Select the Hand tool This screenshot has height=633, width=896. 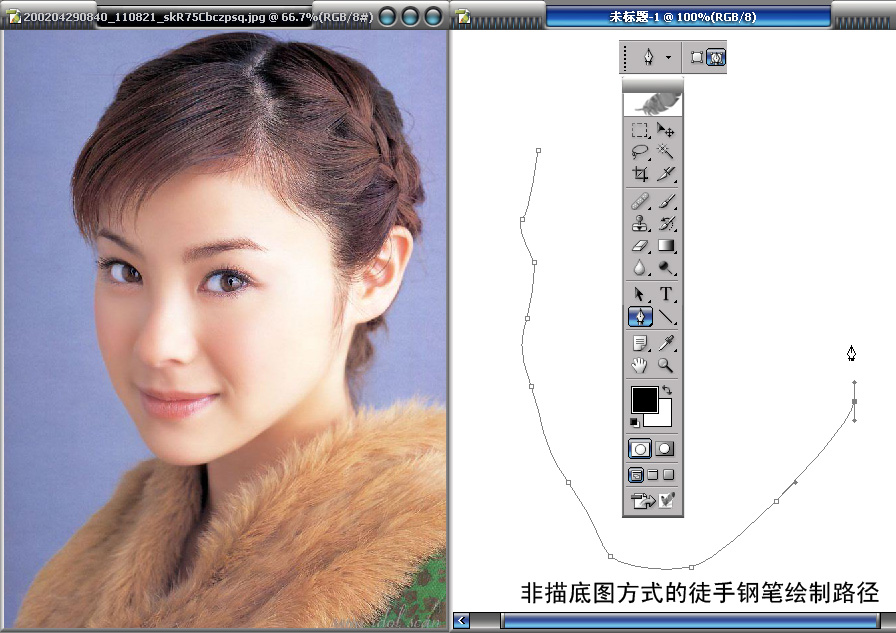tap(639, 365)
